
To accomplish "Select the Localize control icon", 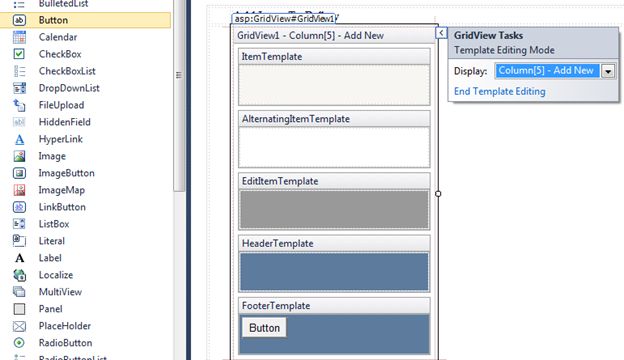I will 19,275.
